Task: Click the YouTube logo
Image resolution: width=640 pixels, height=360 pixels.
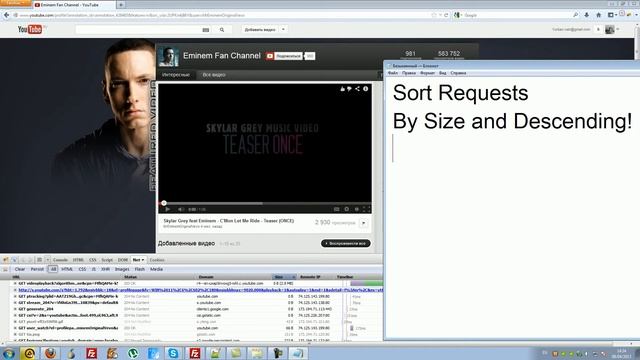Action: point(30,29)
